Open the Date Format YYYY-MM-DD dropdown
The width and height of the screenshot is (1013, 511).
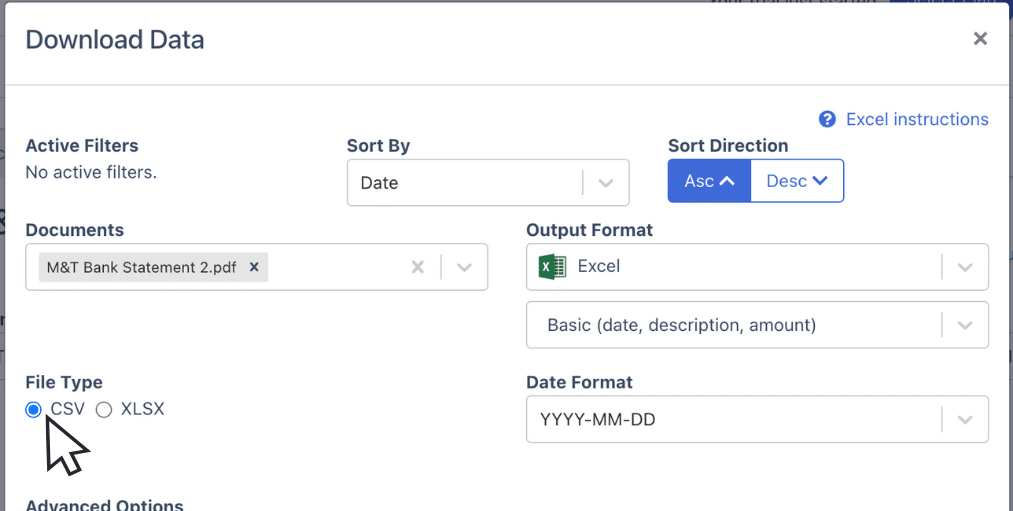757,419
